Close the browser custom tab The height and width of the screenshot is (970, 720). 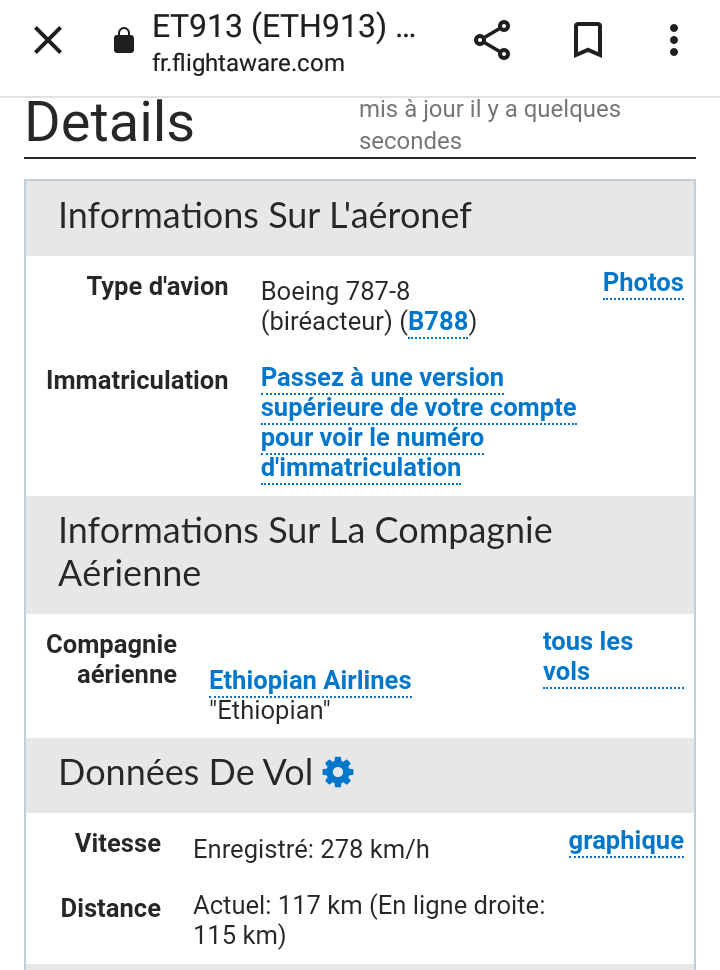point(48,41)
